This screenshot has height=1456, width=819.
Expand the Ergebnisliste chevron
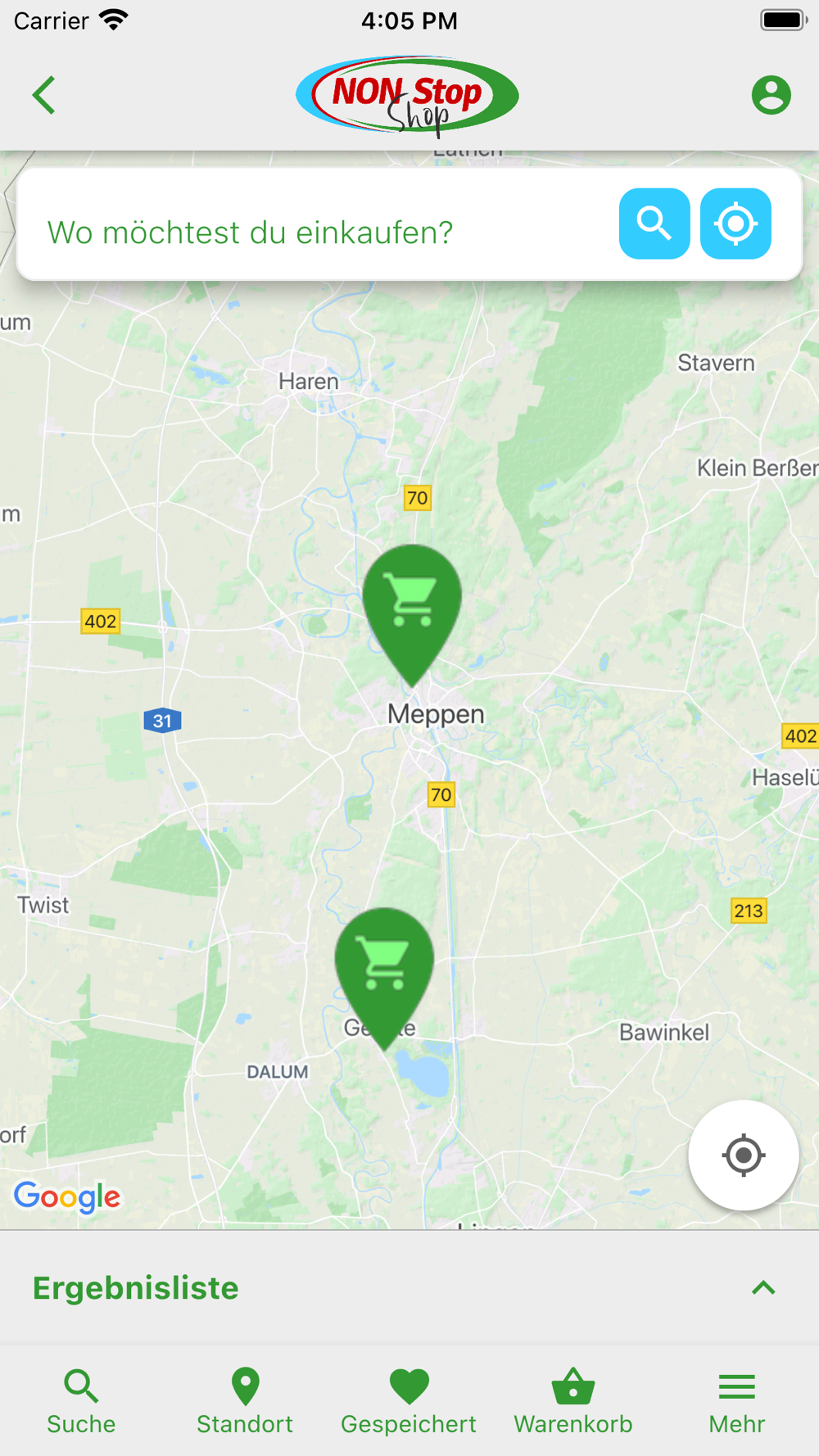coord(763,1288)
